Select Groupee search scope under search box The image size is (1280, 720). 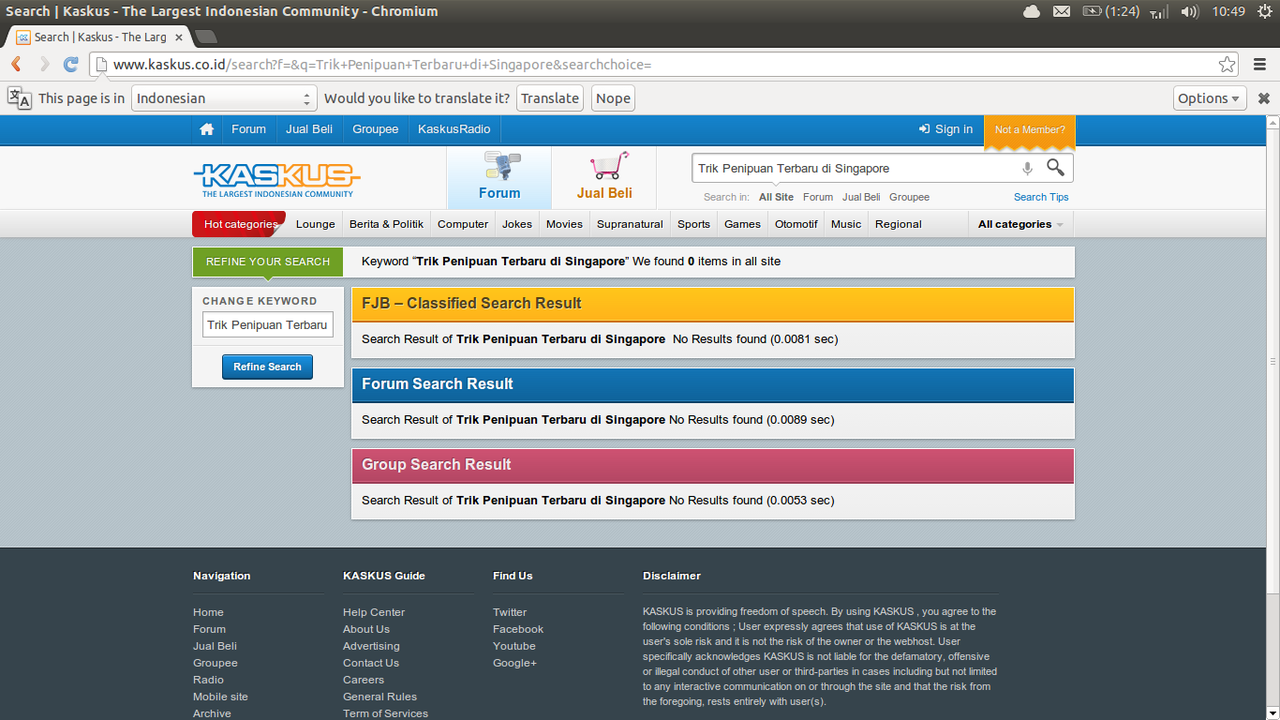[x=909, y=197]
